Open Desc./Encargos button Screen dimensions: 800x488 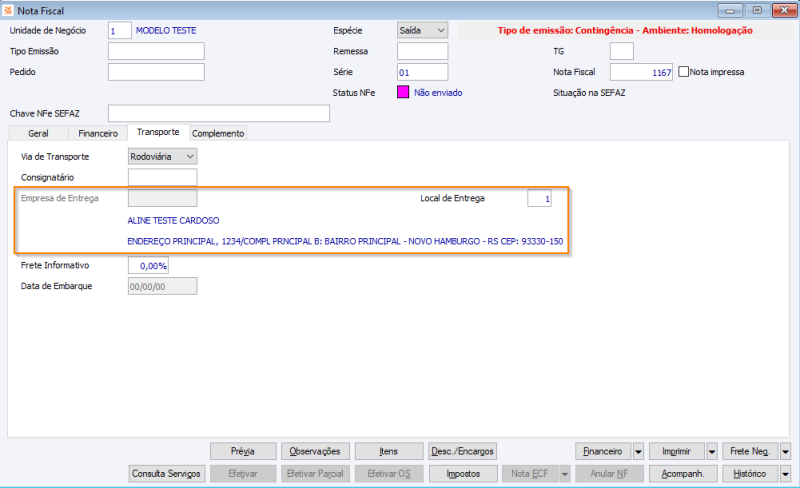[462, 451]
